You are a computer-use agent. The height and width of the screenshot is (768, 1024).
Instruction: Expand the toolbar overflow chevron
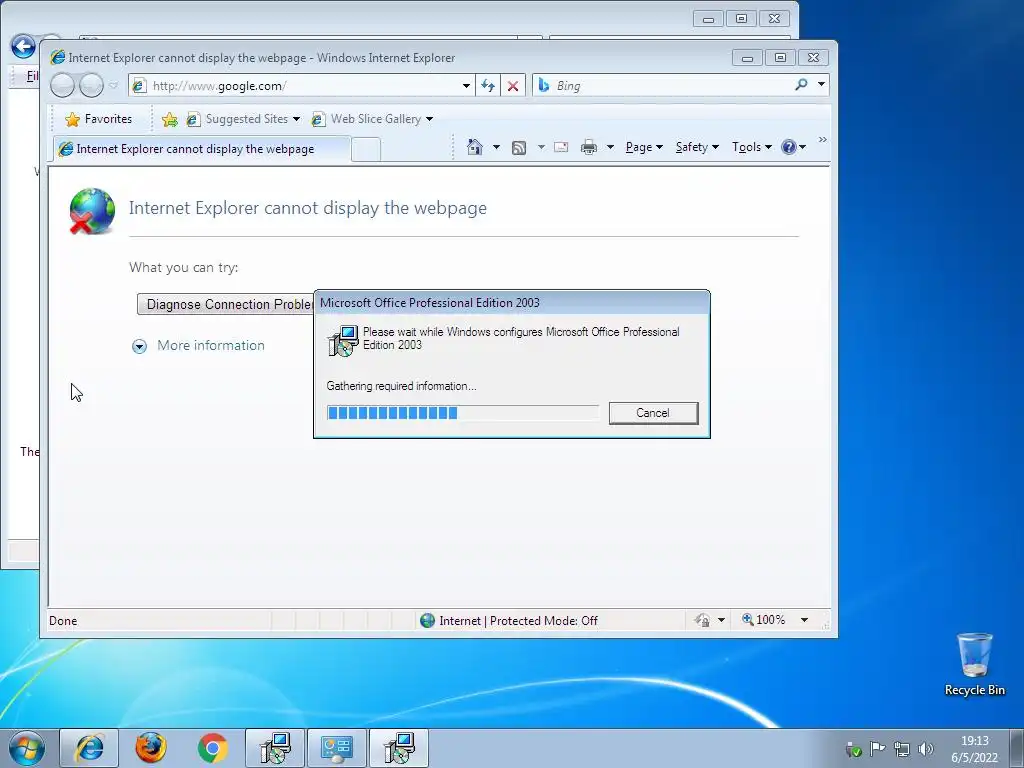[822, 140]
